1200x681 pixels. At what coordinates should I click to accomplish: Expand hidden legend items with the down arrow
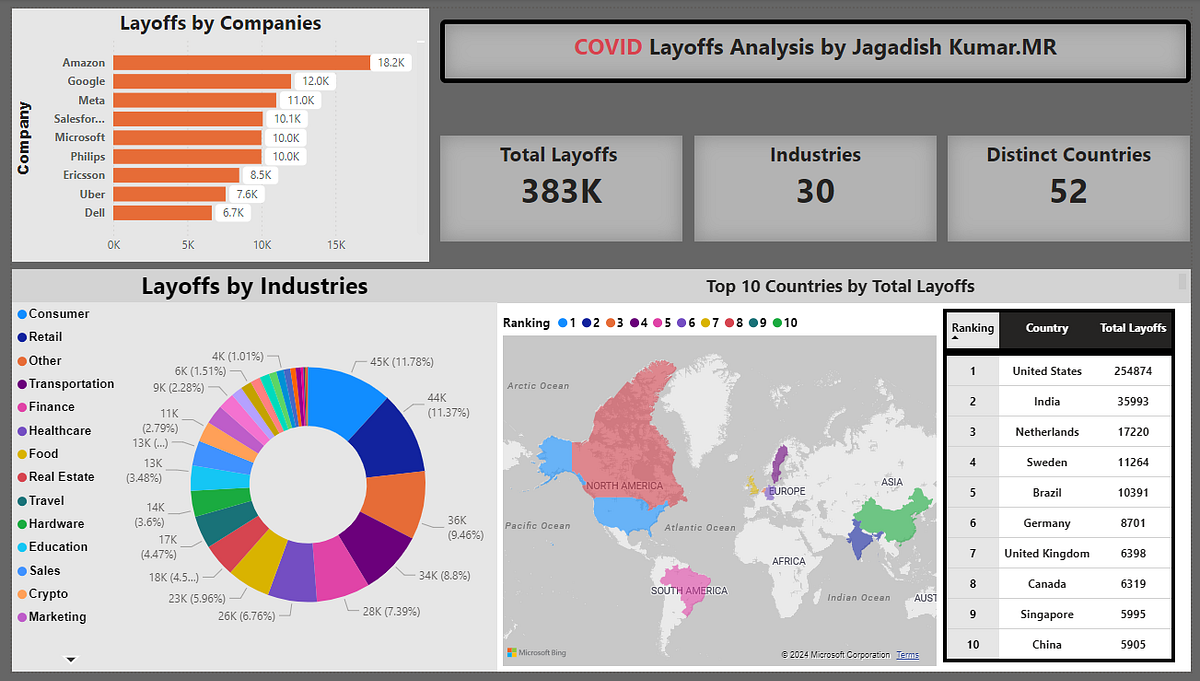pos(70,659)
